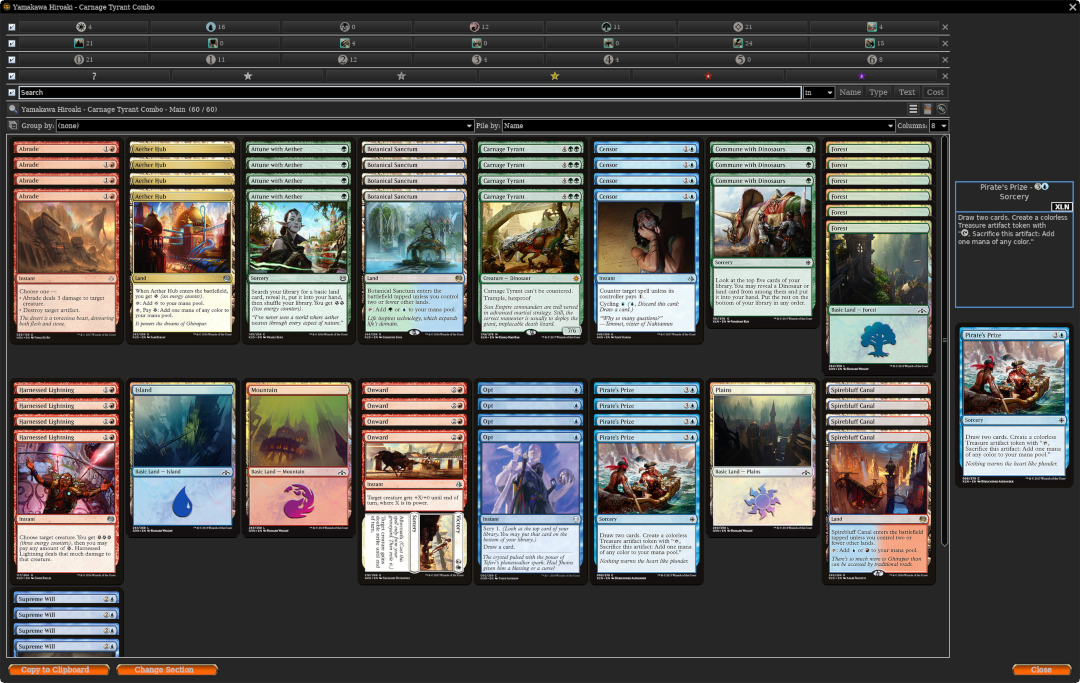Switch to list view icon
The height and width of the screenshot is (683, 1080).
[913, 109]
